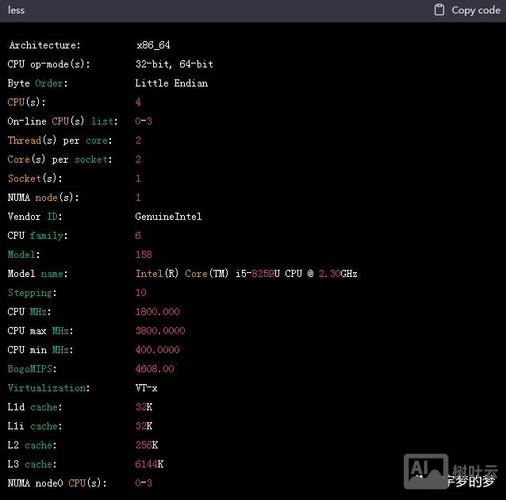Click the Stepping value '10'

(x=141, y=293)
